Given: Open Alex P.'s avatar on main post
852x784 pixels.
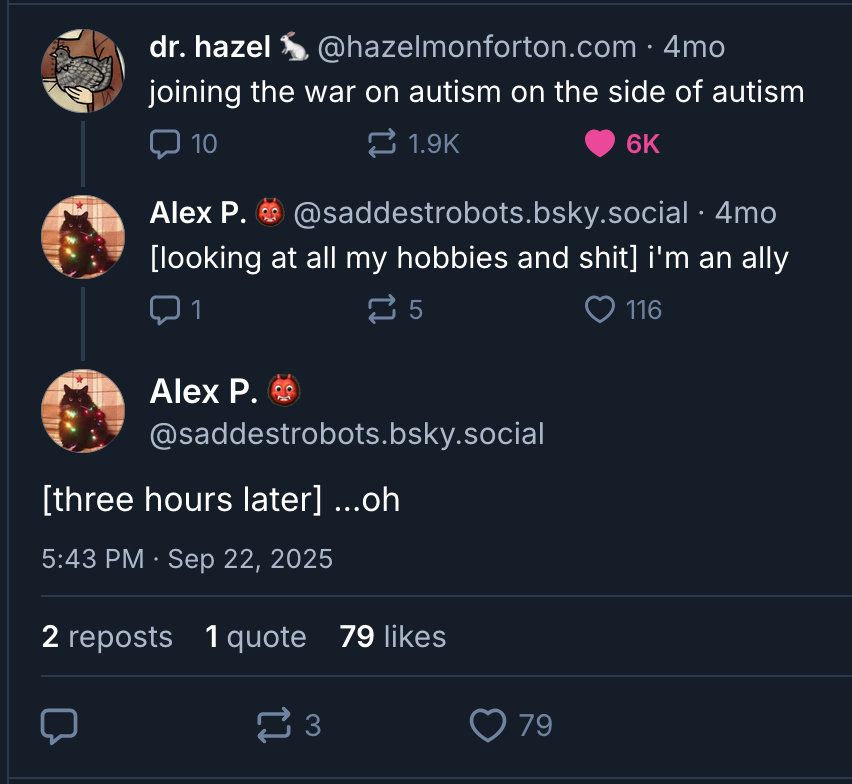Looking at the screenshot, I should [83, 412].
